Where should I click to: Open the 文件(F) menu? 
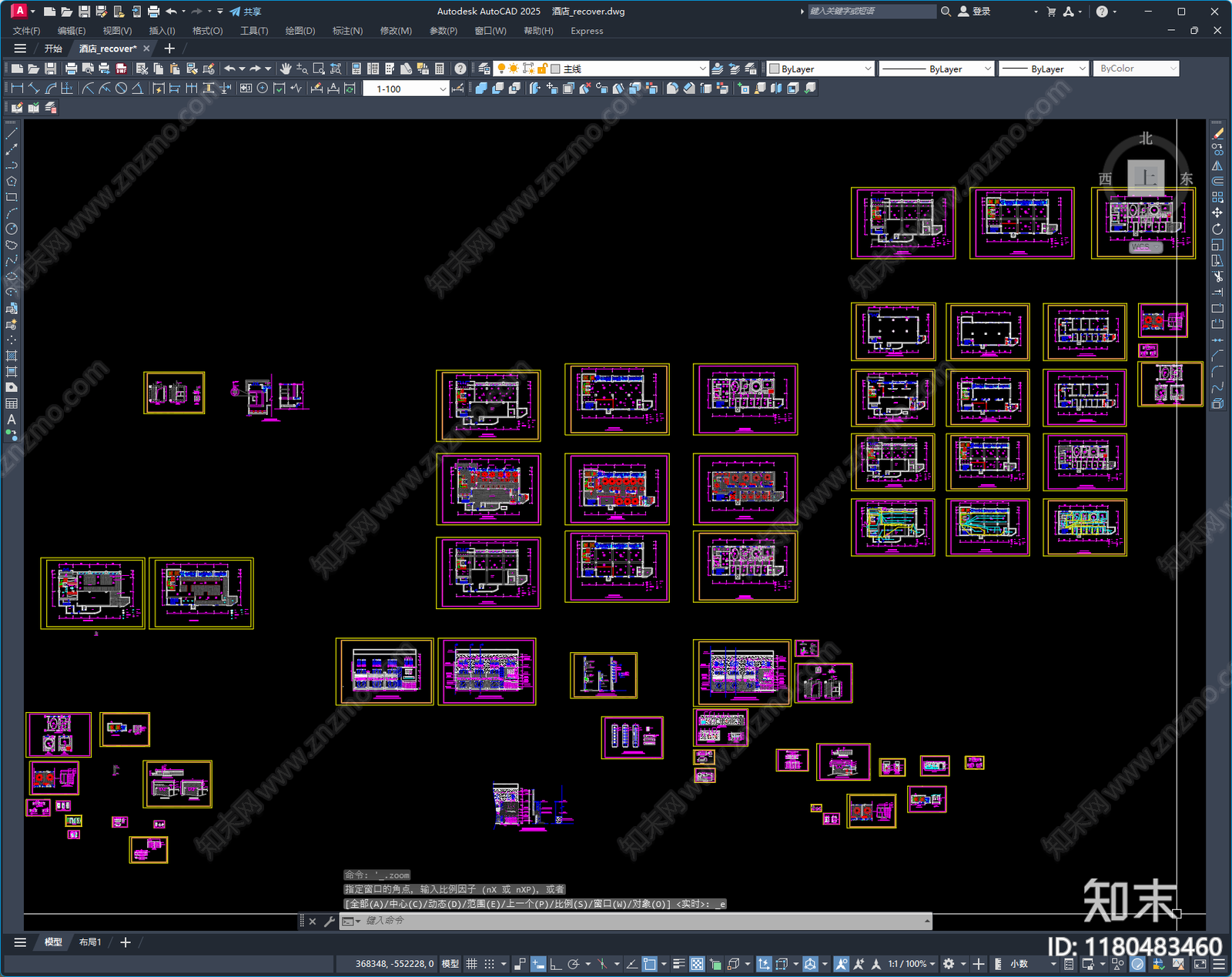point(26,31)
